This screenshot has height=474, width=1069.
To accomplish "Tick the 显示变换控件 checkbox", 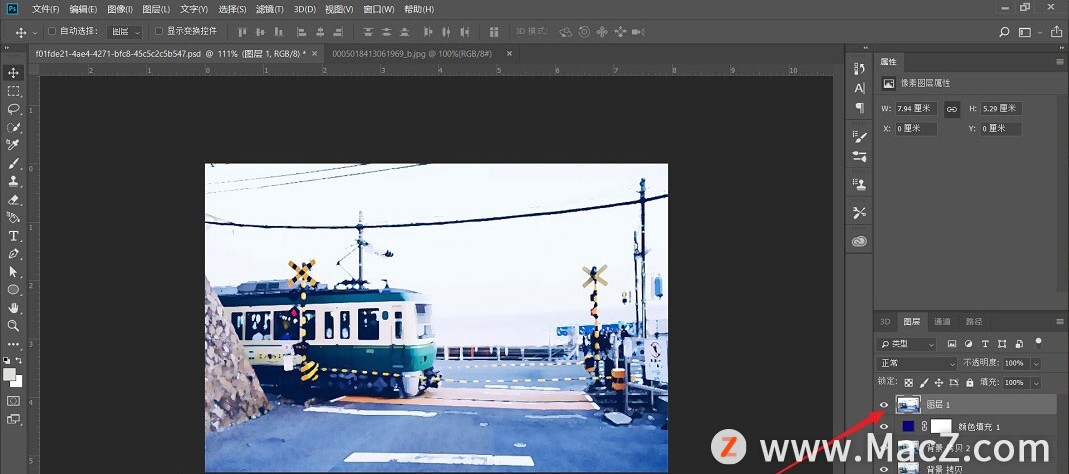I will pyautogui.click(x=159, y=31).
